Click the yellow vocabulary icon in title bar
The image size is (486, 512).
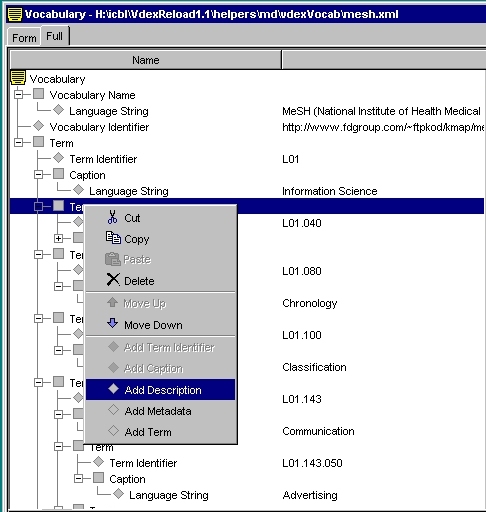pyautogui.click(x=15, y=14)
